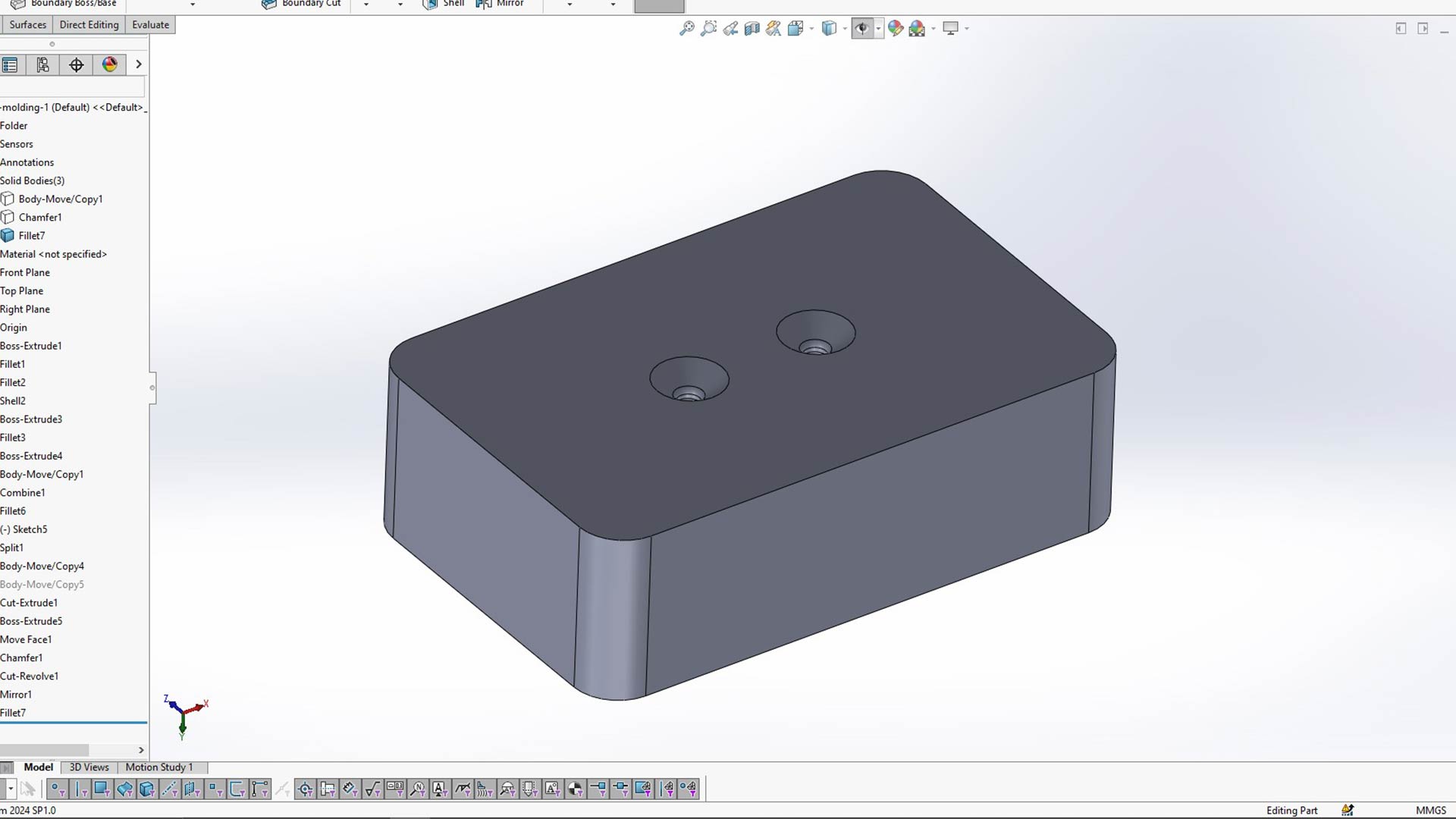Select the Fillet7 solid body cube icon
This screenshot has width=1456, height=819.
8,236
